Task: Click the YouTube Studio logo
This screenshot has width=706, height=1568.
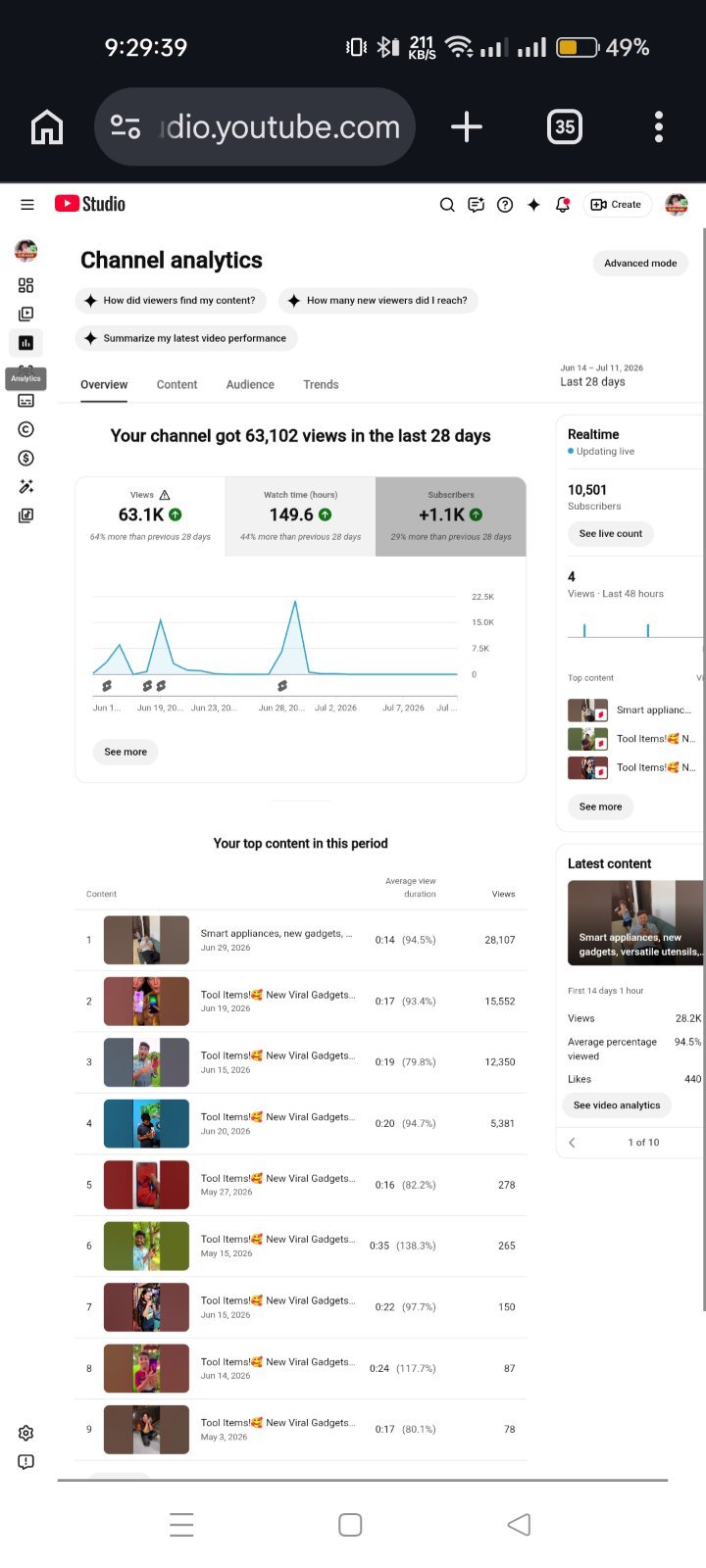Action: (90, 204)
